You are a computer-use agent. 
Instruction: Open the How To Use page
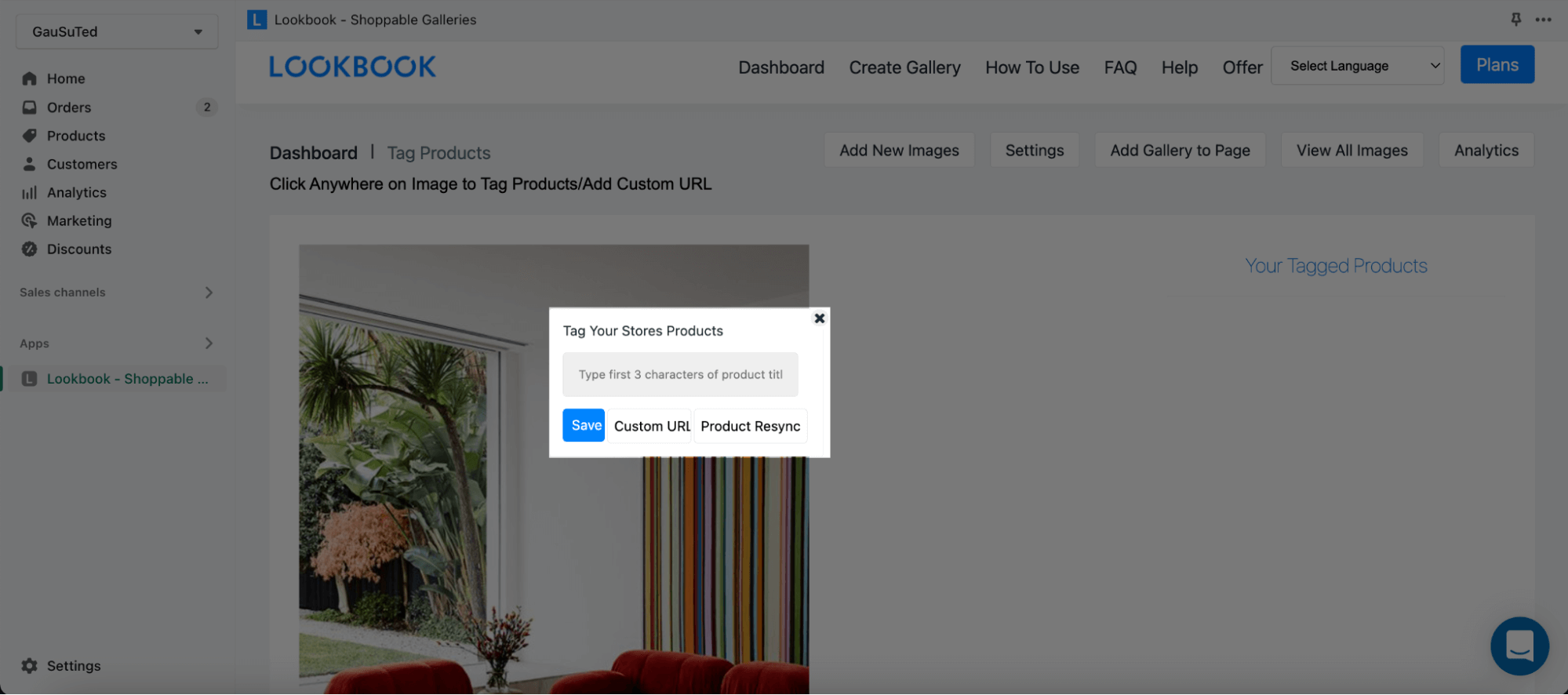[1032, 67]
